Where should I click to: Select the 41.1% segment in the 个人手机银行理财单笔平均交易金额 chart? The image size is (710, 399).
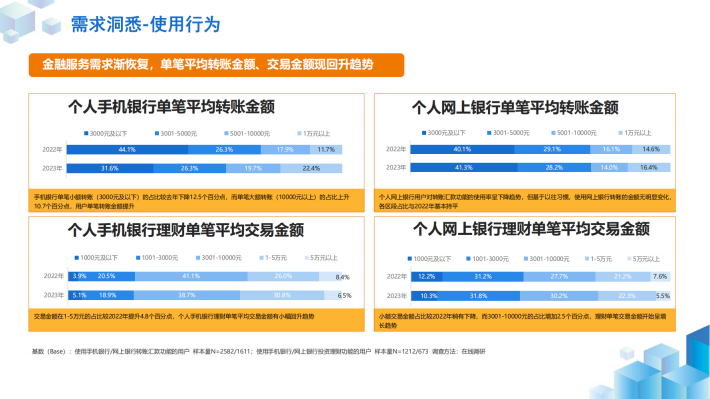[x=191, y=276]
